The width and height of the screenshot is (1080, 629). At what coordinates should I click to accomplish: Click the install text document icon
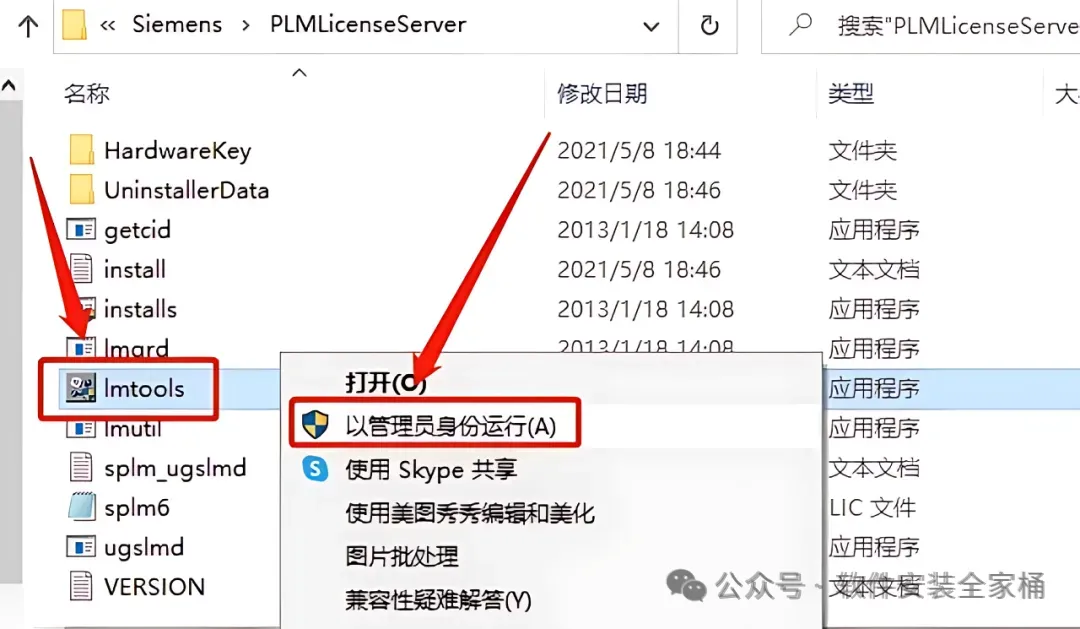click(81, 269)
